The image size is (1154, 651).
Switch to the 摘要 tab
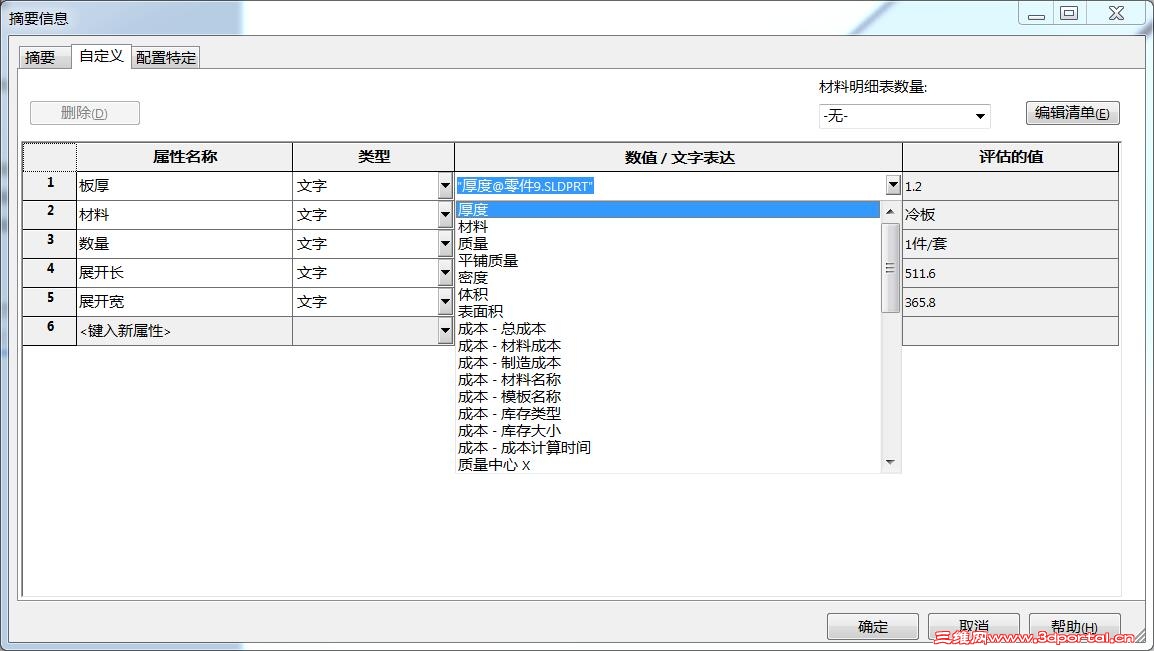pos(43,57)
